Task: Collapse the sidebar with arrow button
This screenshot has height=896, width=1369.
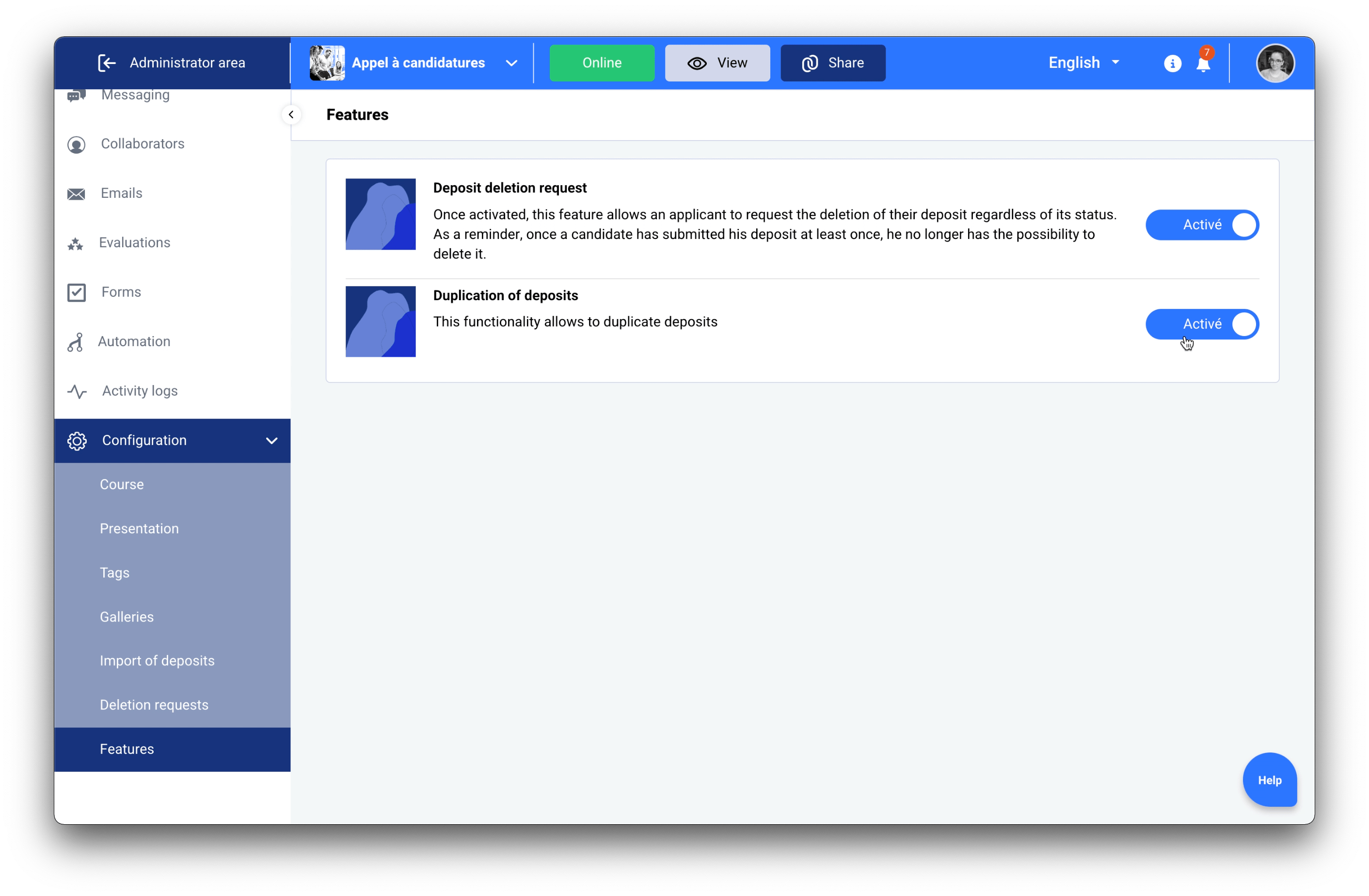Action: click(x=291, y=114)
